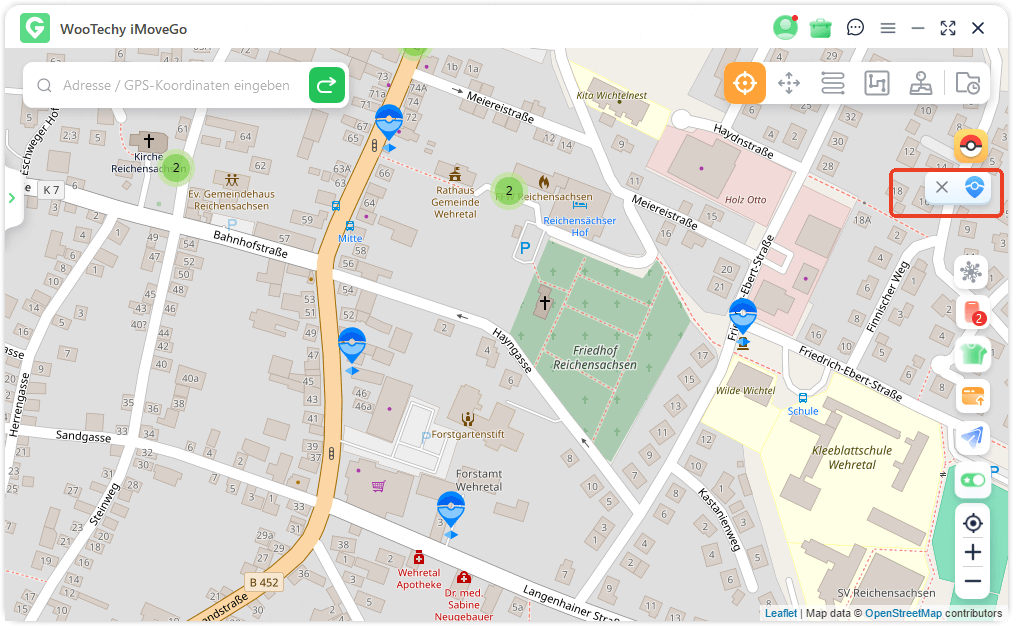Expand the collapsed left side panel
1013x626 pixels.
click(x=12, y=197)
